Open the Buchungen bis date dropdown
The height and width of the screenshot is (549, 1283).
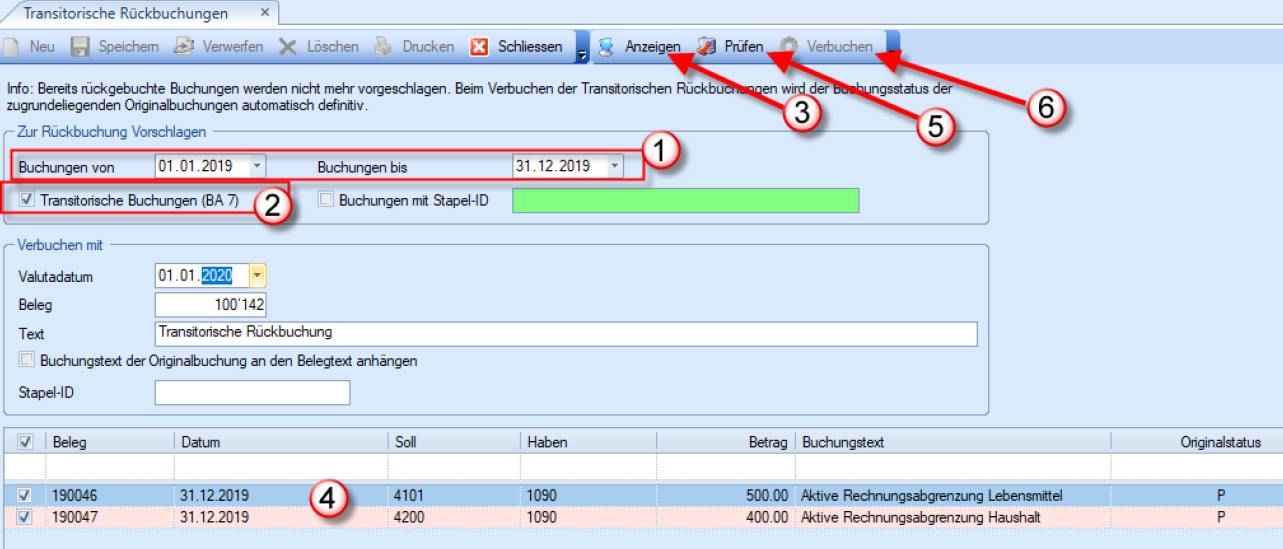tap(615, 166)
